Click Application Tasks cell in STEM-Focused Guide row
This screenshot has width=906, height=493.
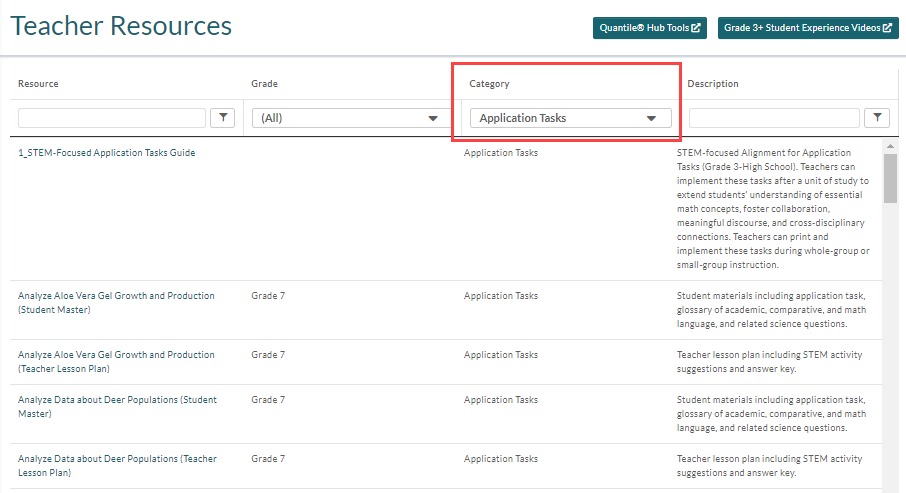[500, 153]
